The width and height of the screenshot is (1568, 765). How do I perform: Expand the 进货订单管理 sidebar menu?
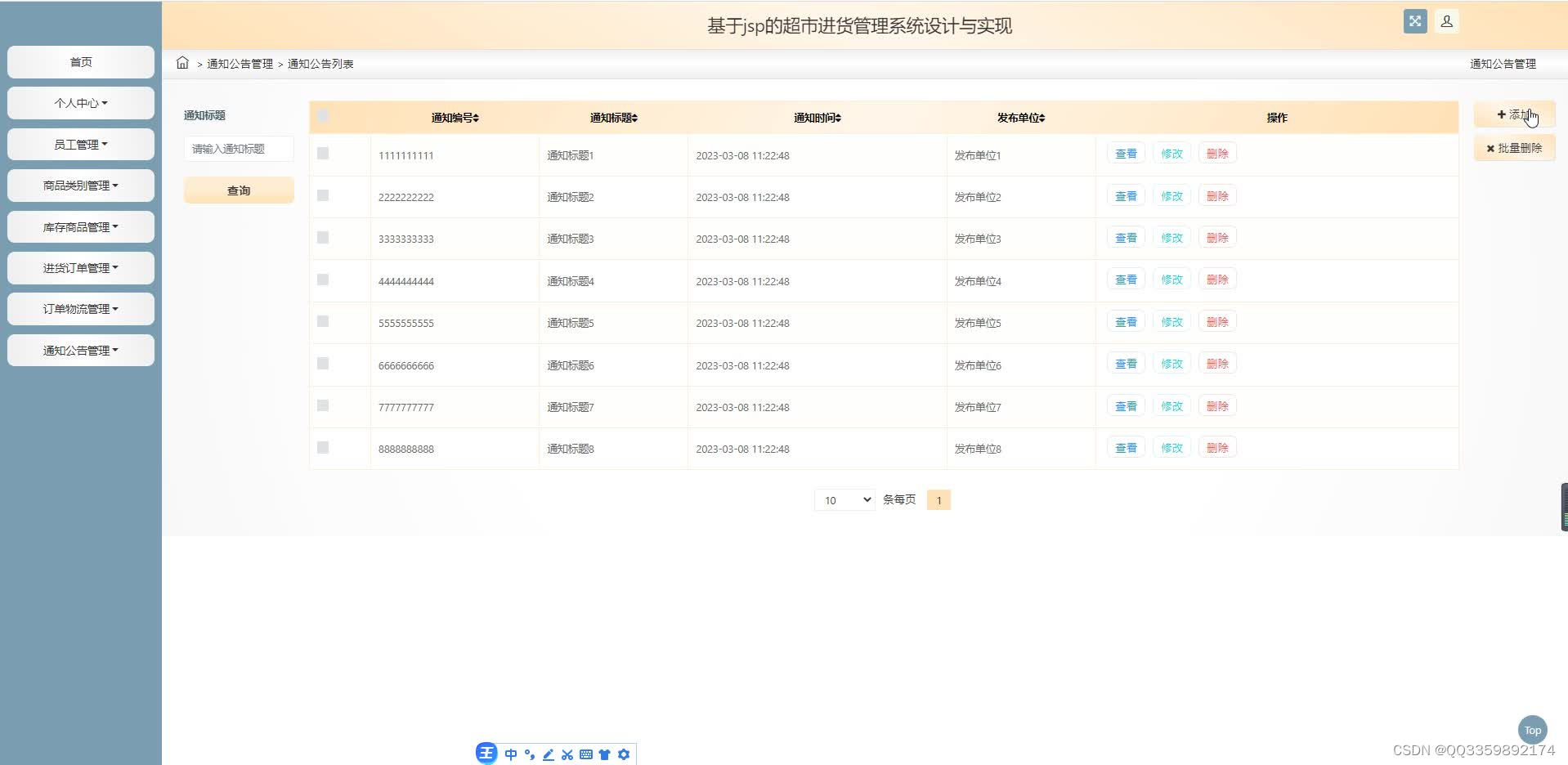tap(81, 268)
